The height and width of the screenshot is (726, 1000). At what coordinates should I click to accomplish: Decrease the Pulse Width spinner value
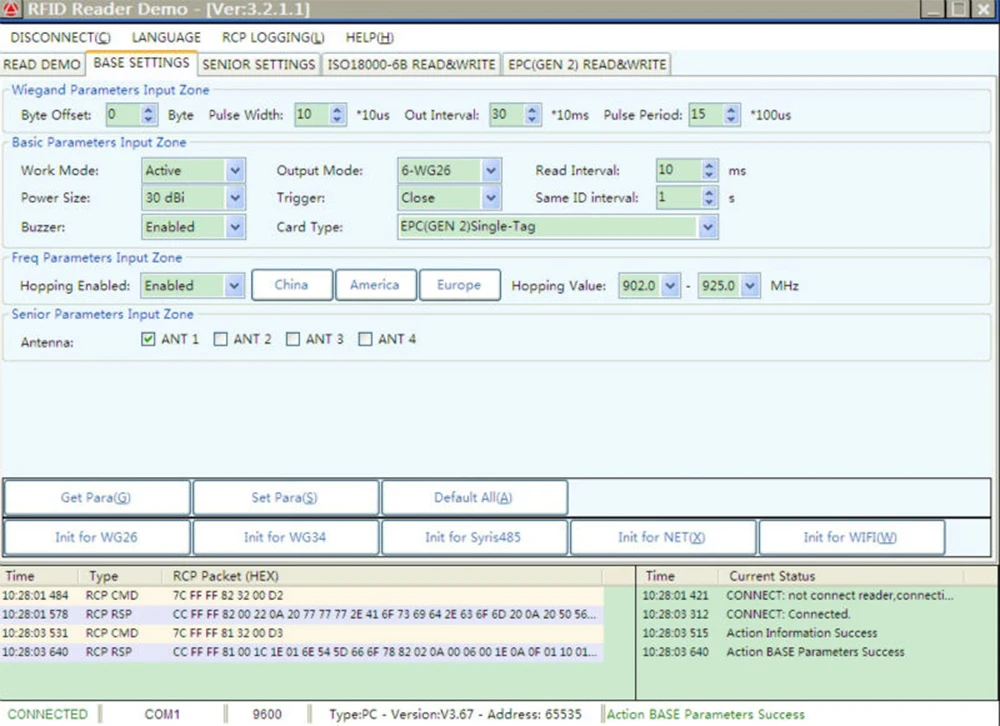337,120
